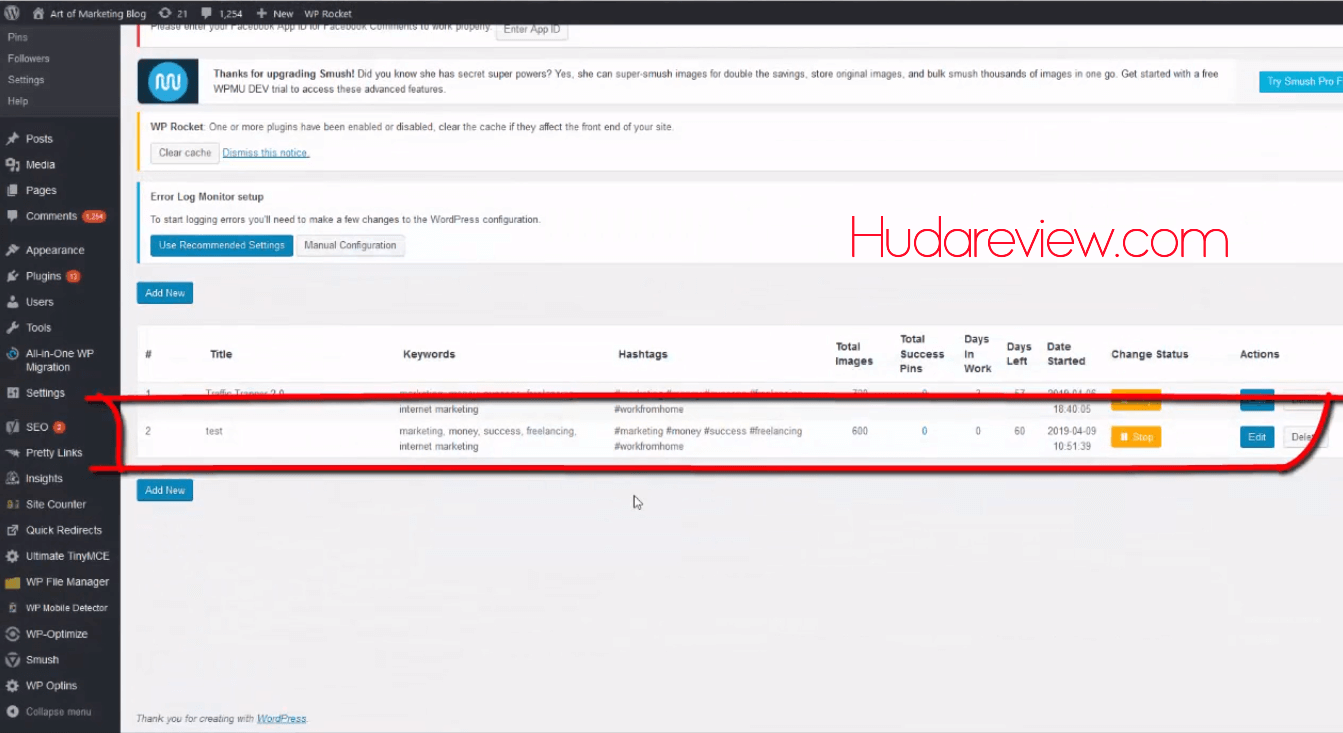Click the Add New button above the table
Image resolution: width=1343 pixels, height=733 pixels.
[x=165, y=293]
